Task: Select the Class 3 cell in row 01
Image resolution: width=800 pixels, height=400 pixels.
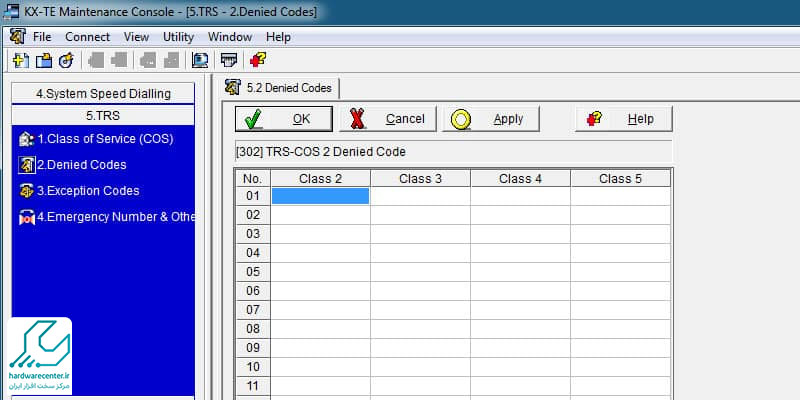Action: (420, 196)
